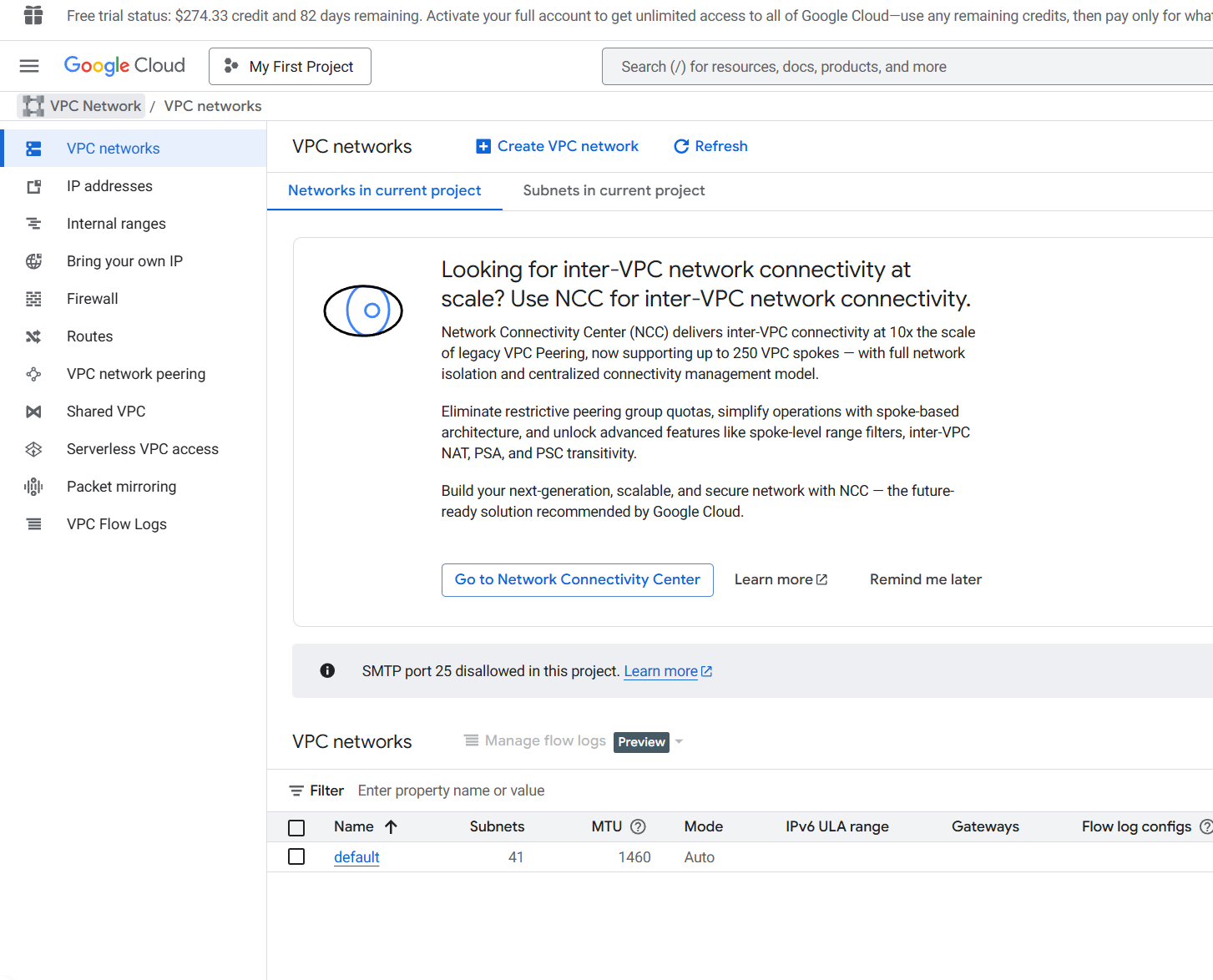Click Remind me later

(x=925, y=579)
